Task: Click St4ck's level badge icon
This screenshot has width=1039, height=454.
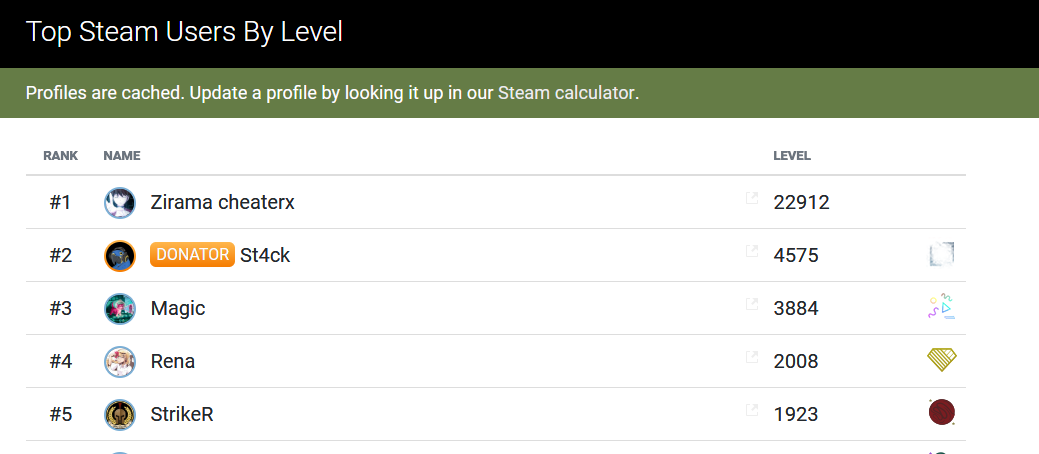Action: (x=941, y=255)
